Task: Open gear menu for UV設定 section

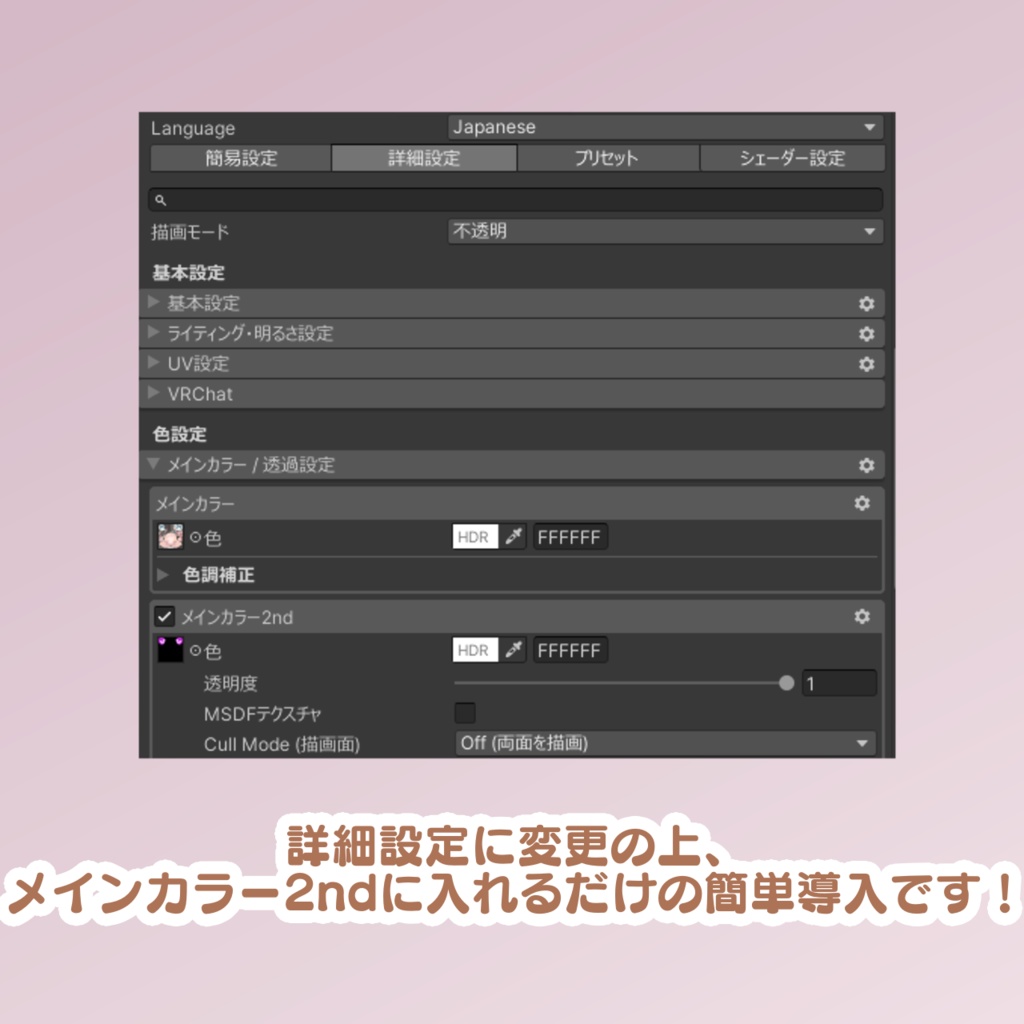Action: 868,364
